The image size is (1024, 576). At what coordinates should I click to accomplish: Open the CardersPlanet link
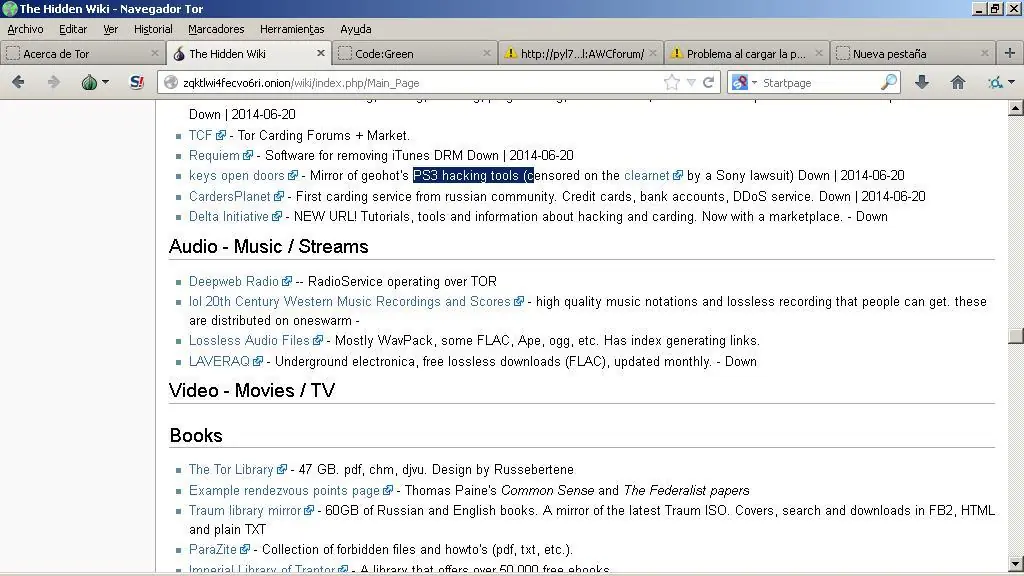click(x=229, y=197)
